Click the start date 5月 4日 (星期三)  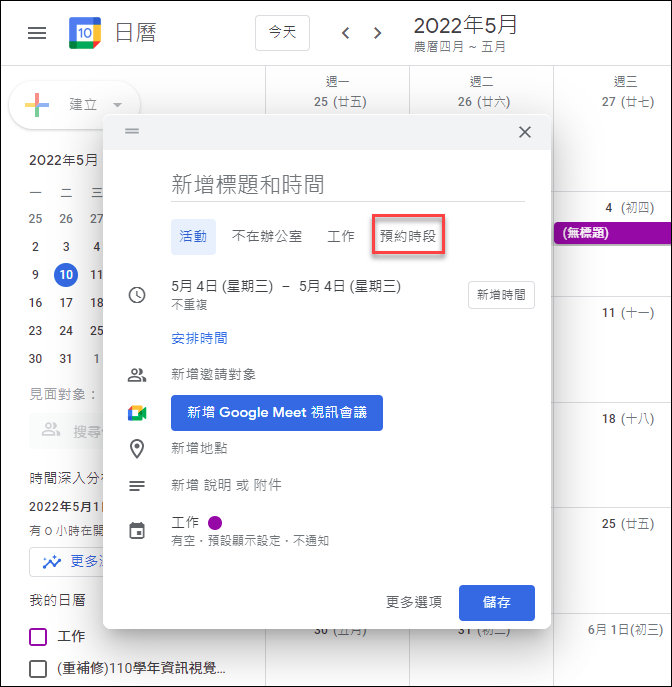pos(222,287)
